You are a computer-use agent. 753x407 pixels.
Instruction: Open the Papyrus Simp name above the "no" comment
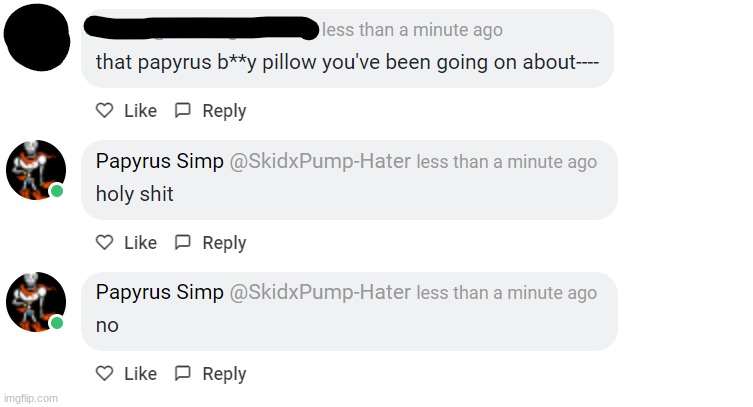159,293
